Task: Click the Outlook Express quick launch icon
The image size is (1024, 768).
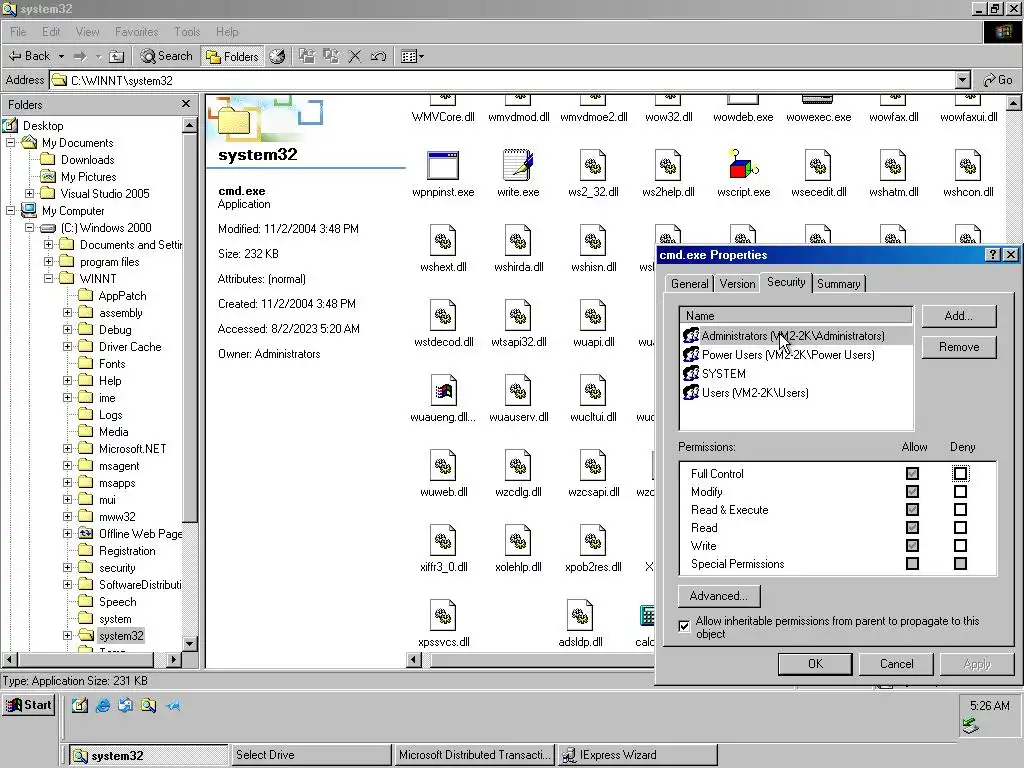Action: (x=125, y=705)
